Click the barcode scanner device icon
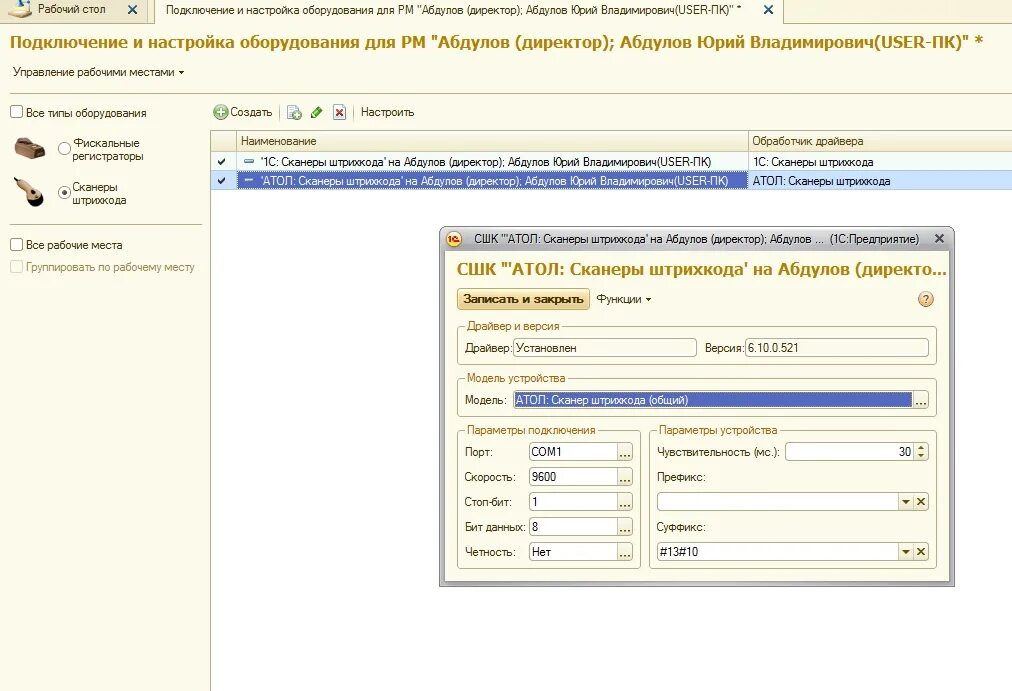Image resolution: width=1012 pixels, height=691 pixels. pyautogui.click(x=28, y=192)
